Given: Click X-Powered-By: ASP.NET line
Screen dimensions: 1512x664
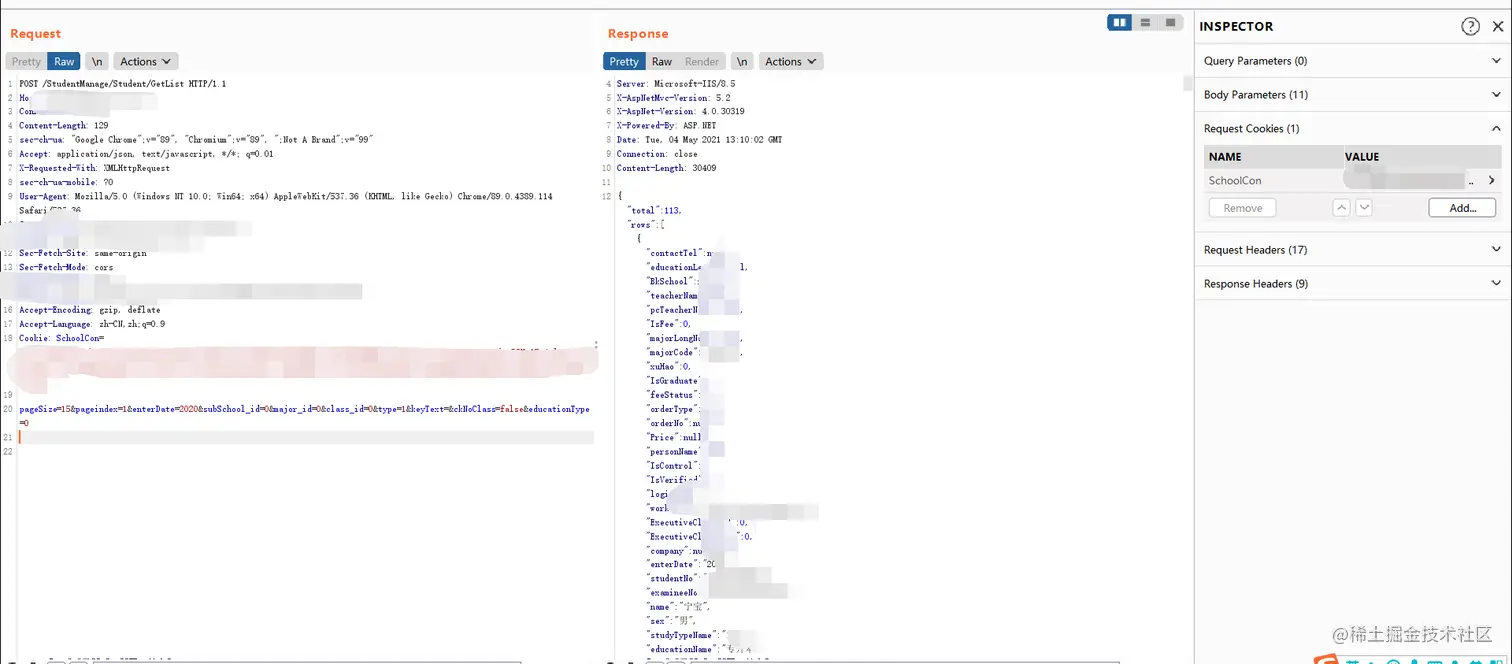Looking at the screenshot, I should pyautogui.click(x=666, y=126).
